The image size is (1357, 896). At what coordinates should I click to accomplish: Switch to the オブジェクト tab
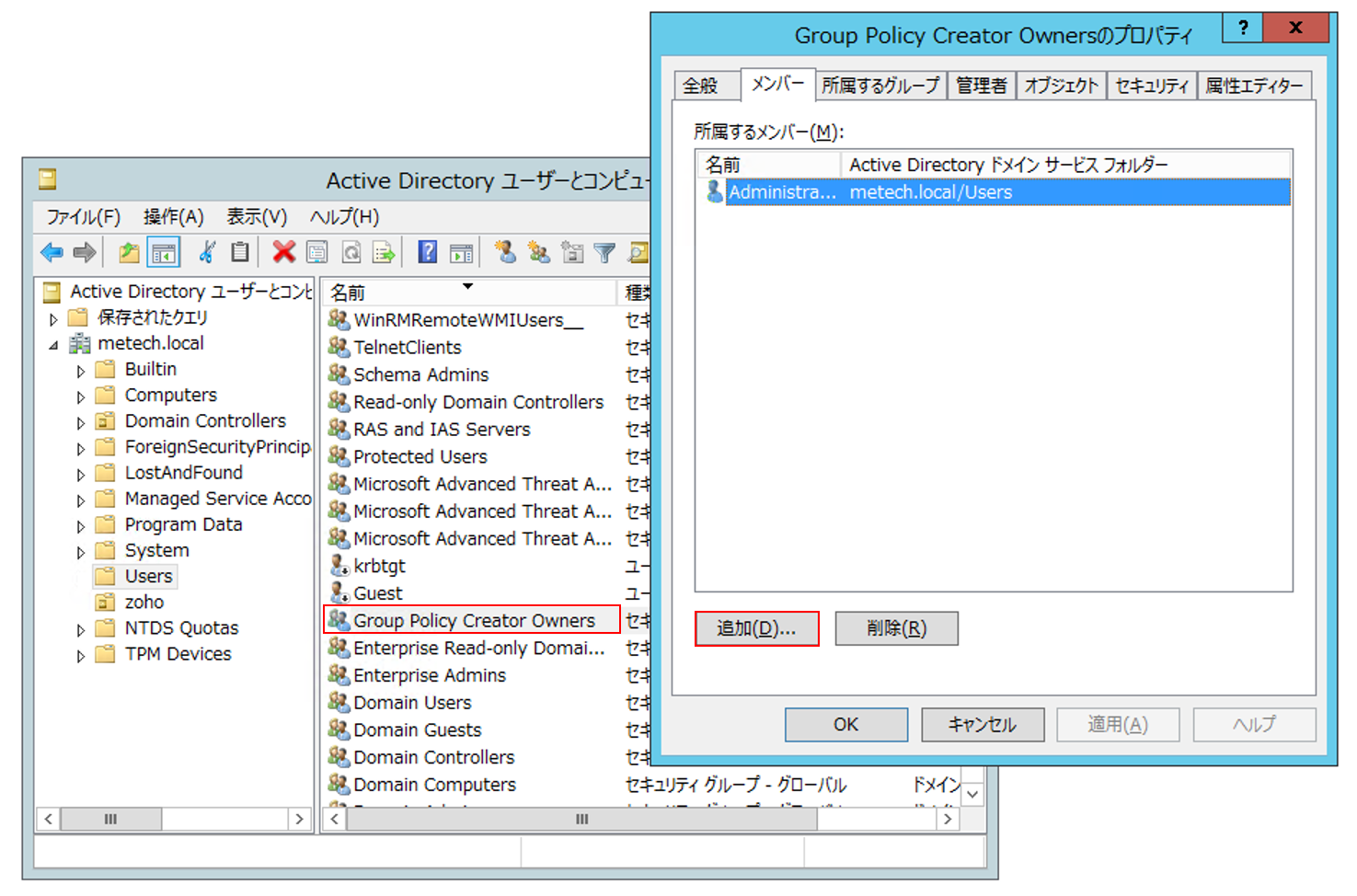click(1061, 86)
